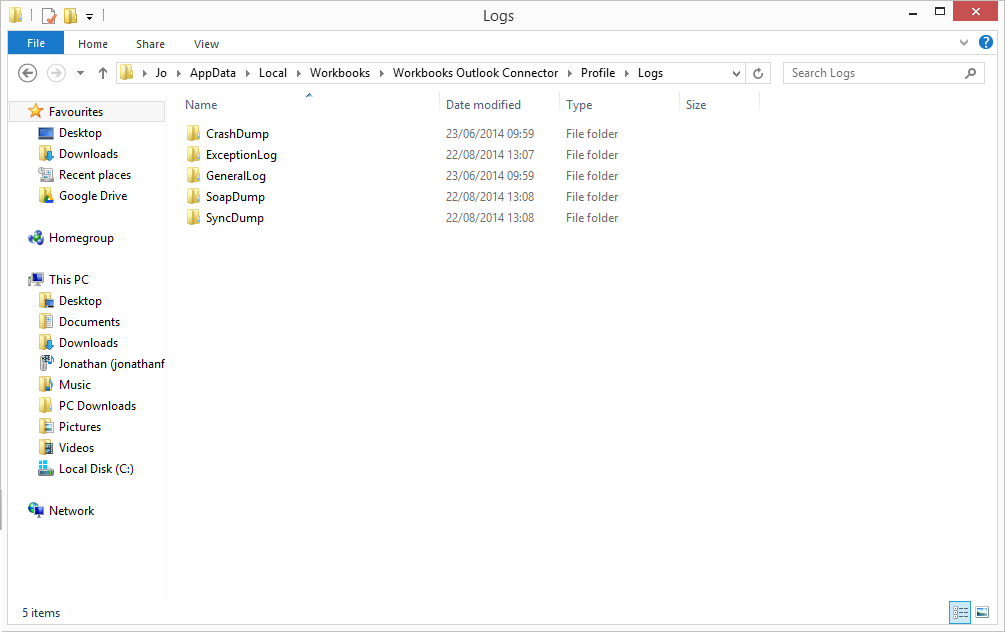Expand subfolders arrow after Workbooks breadcrumb
The width and height of the screenshot is (1005, 632).
tap(381, 73)
